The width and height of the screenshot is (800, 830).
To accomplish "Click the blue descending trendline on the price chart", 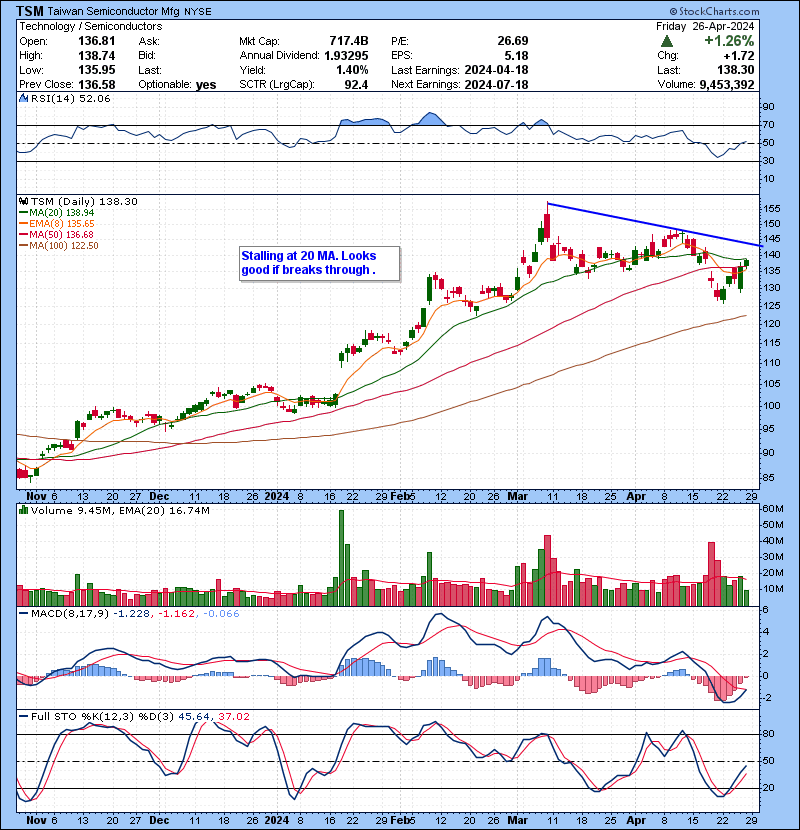I will 654,224.
